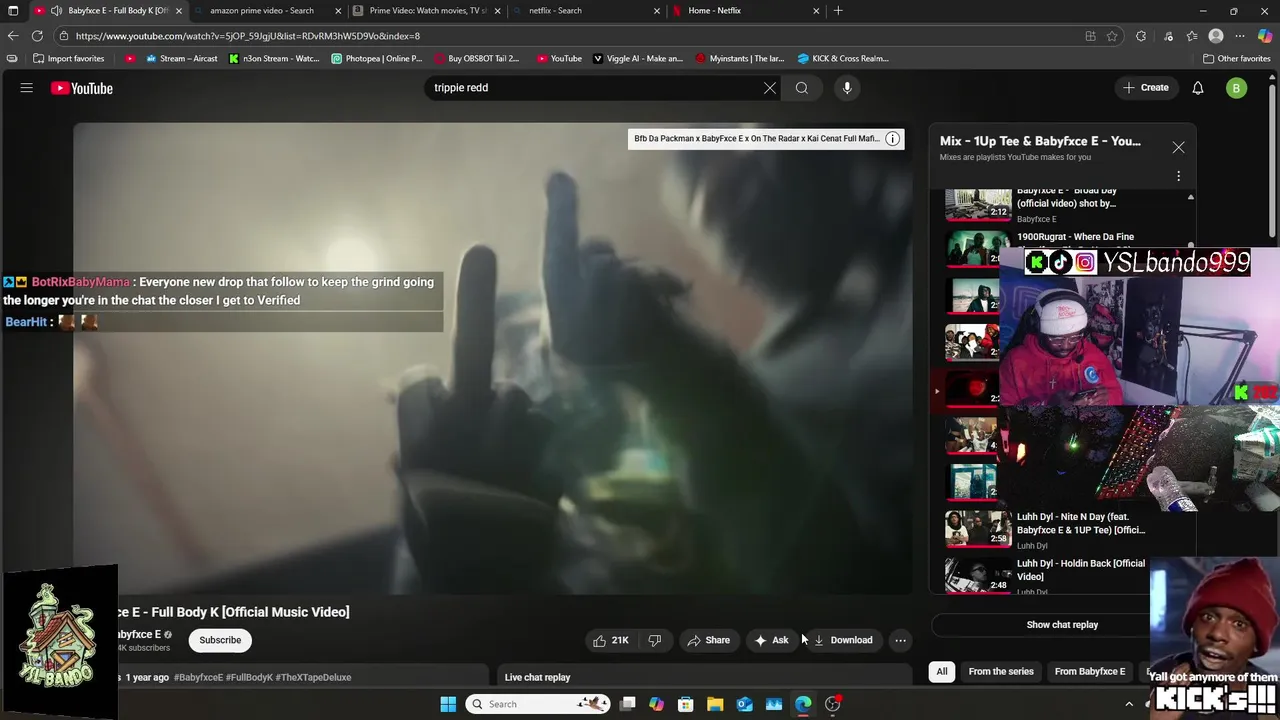Open Task View on the taskbar
1280x720 pixels.
click(x=627, y=704)
